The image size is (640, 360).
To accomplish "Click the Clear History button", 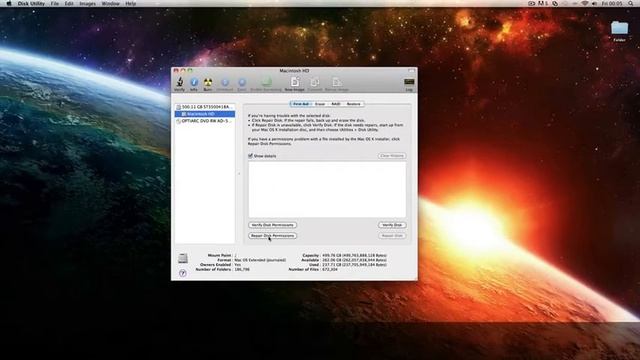I will [391, 156].
